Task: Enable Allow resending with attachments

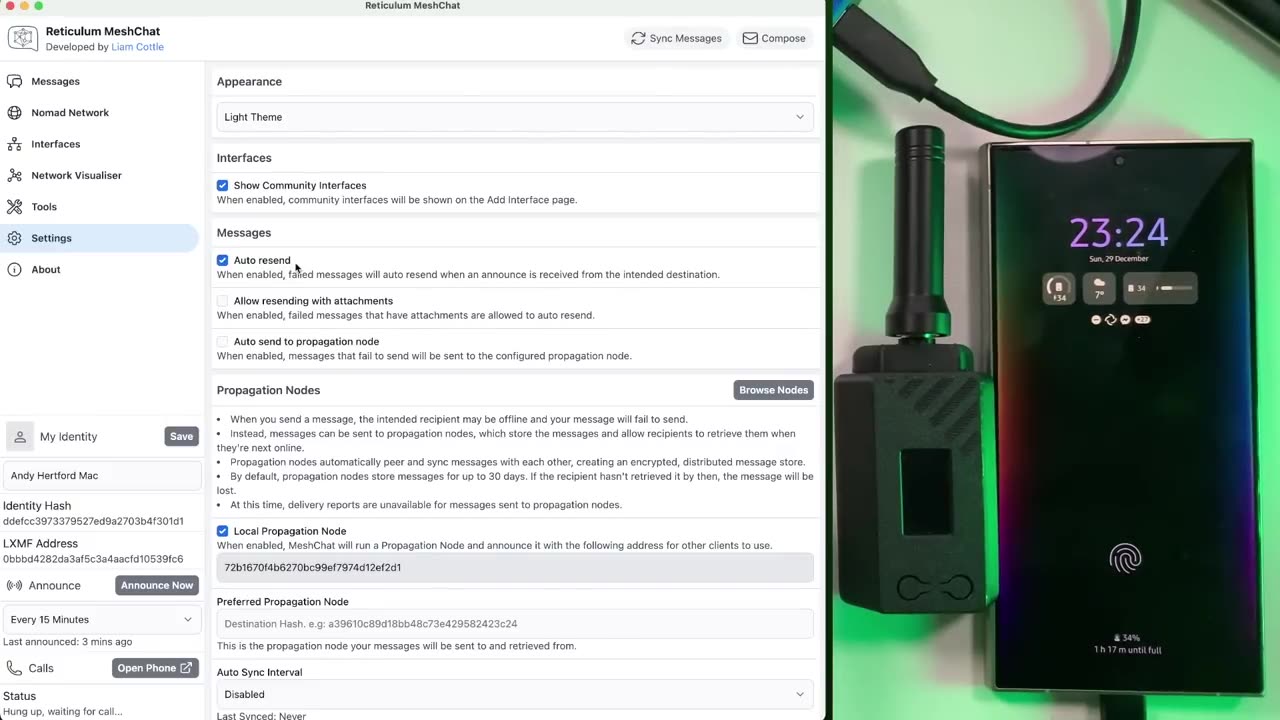Action: point(222,301)
